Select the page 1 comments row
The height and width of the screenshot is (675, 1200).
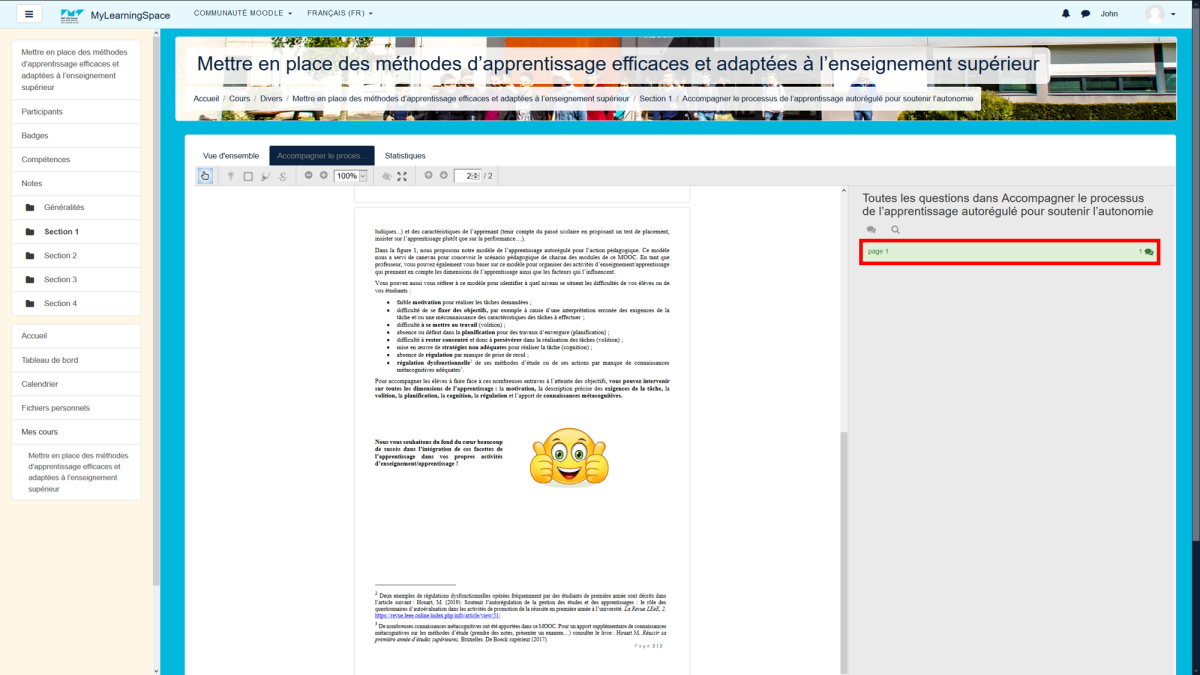point(1010,252)
